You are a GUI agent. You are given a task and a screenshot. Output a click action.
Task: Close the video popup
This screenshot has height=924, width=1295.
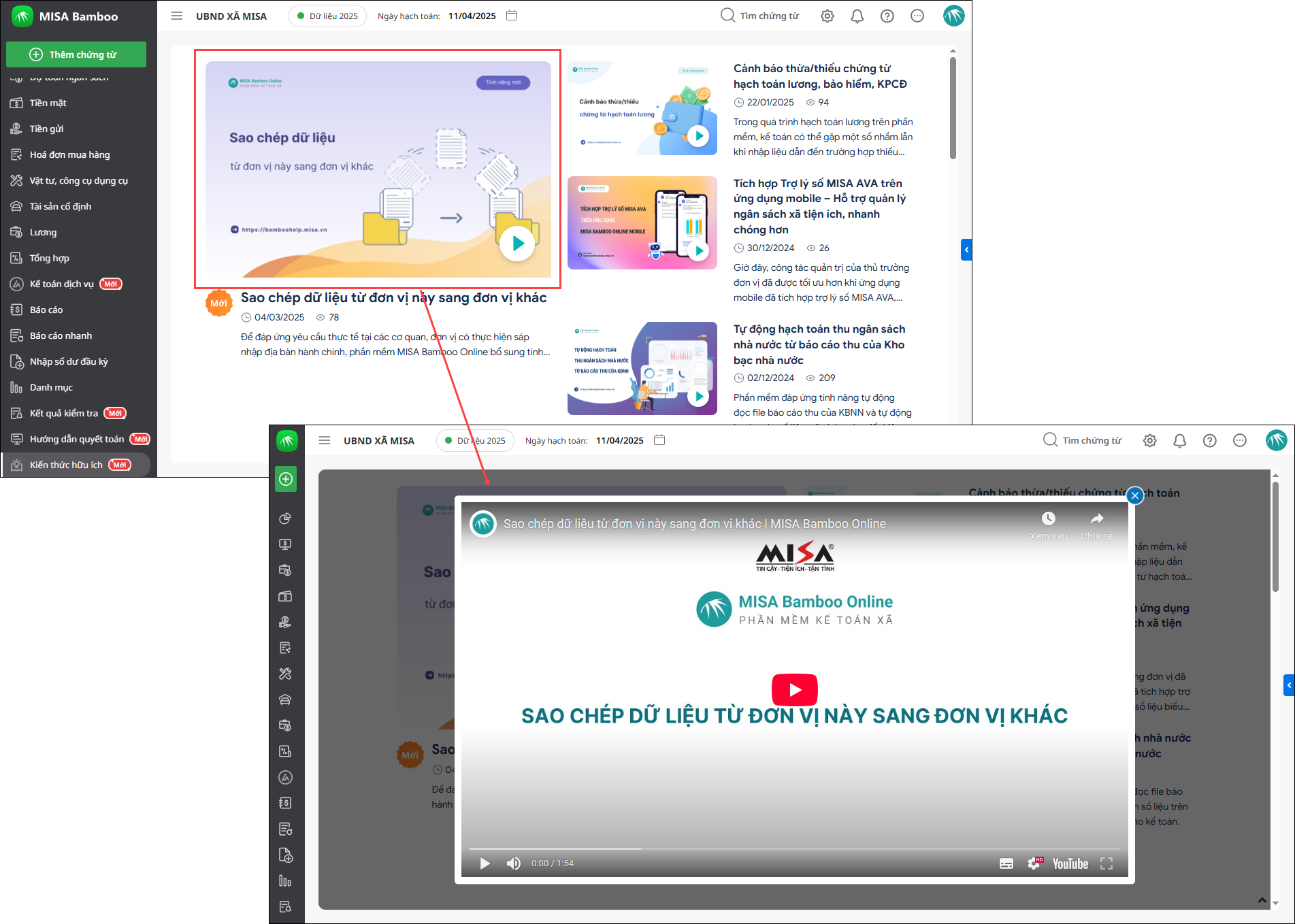pos(1134,496)
